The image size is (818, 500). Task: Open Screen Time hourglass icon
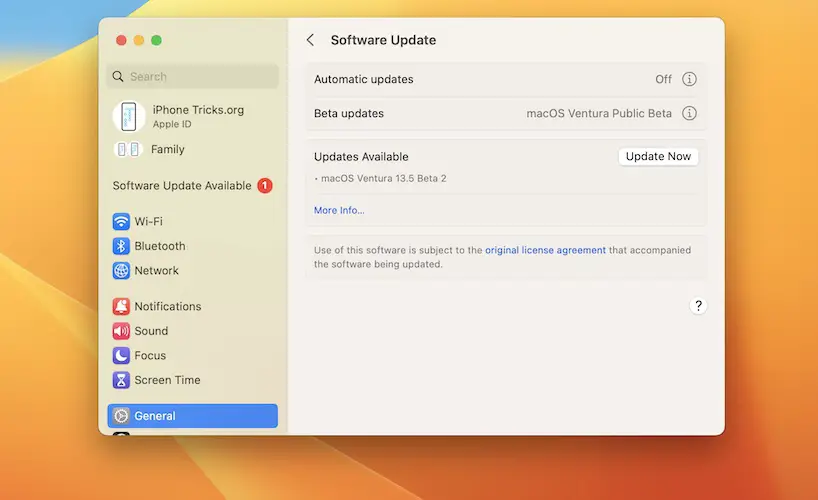pos(121,380)
